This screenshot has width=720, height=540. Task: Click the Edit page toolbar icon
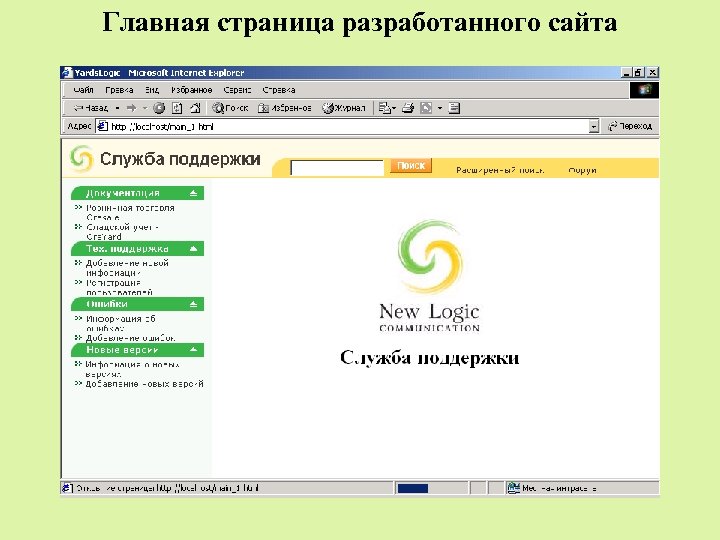[x=426, y=108]
